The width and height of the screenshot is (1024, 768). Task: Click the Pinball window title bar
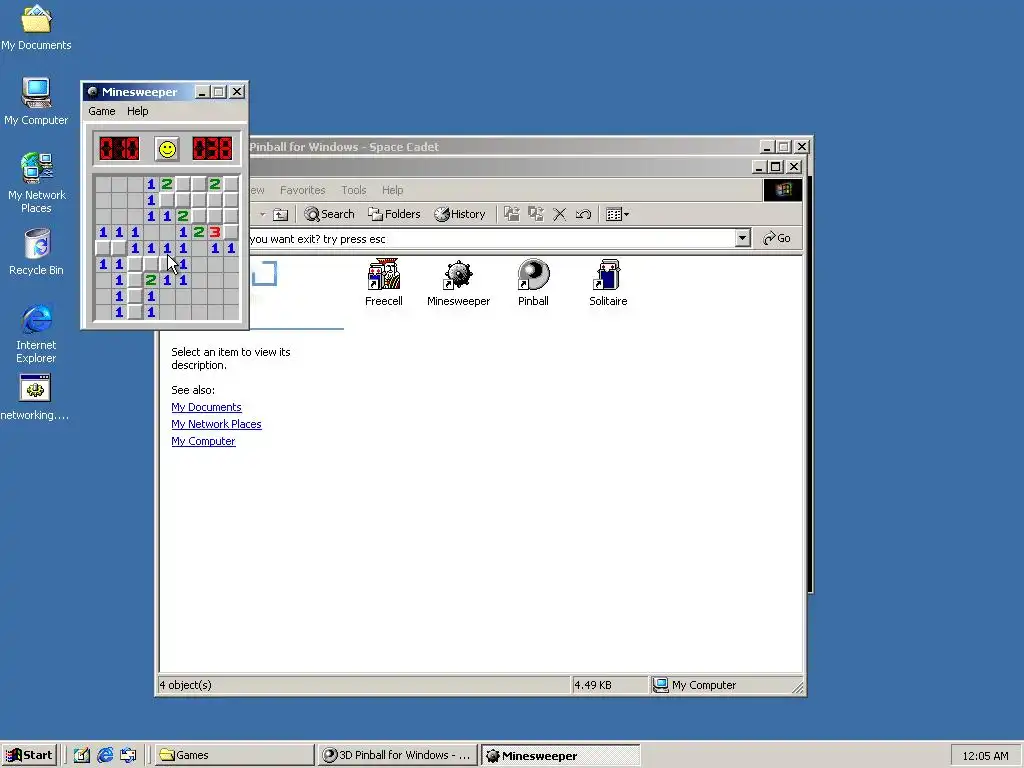(502, 147)
